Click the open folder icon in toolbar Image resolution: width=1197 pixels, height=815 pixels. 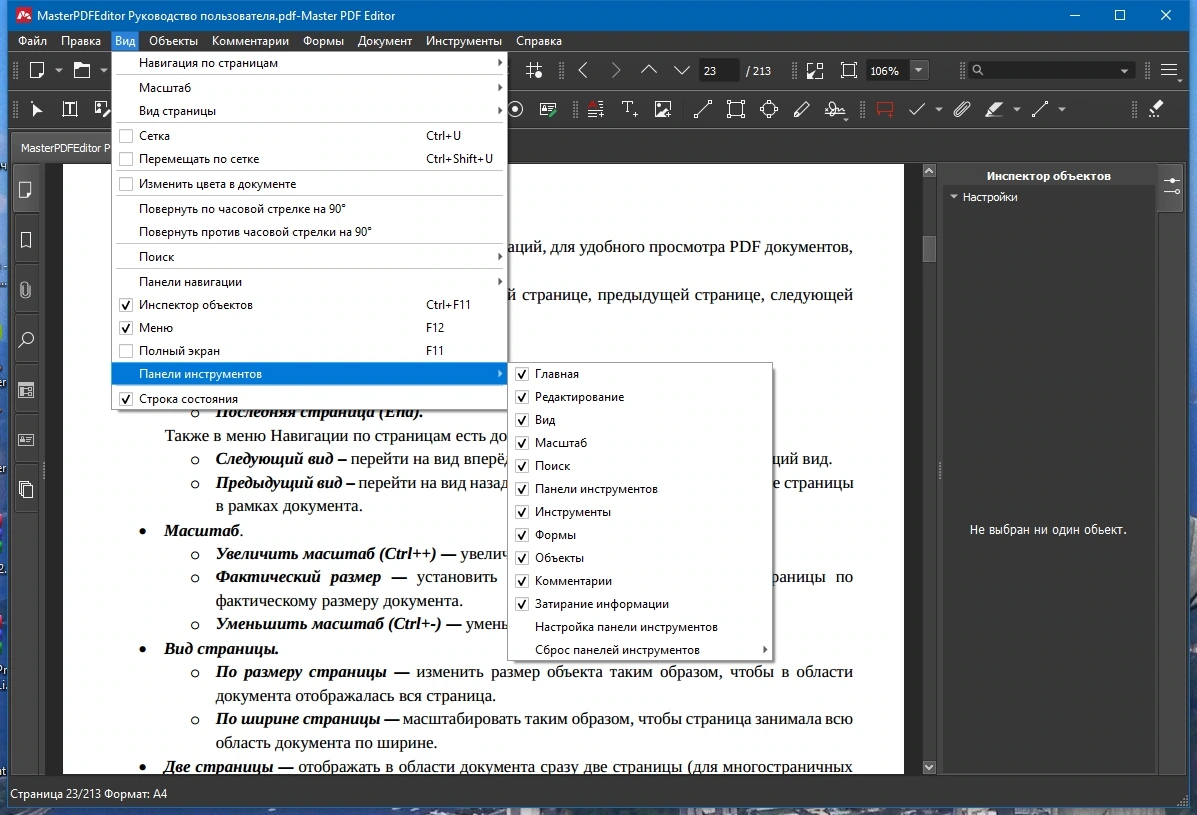pos(82,70)
